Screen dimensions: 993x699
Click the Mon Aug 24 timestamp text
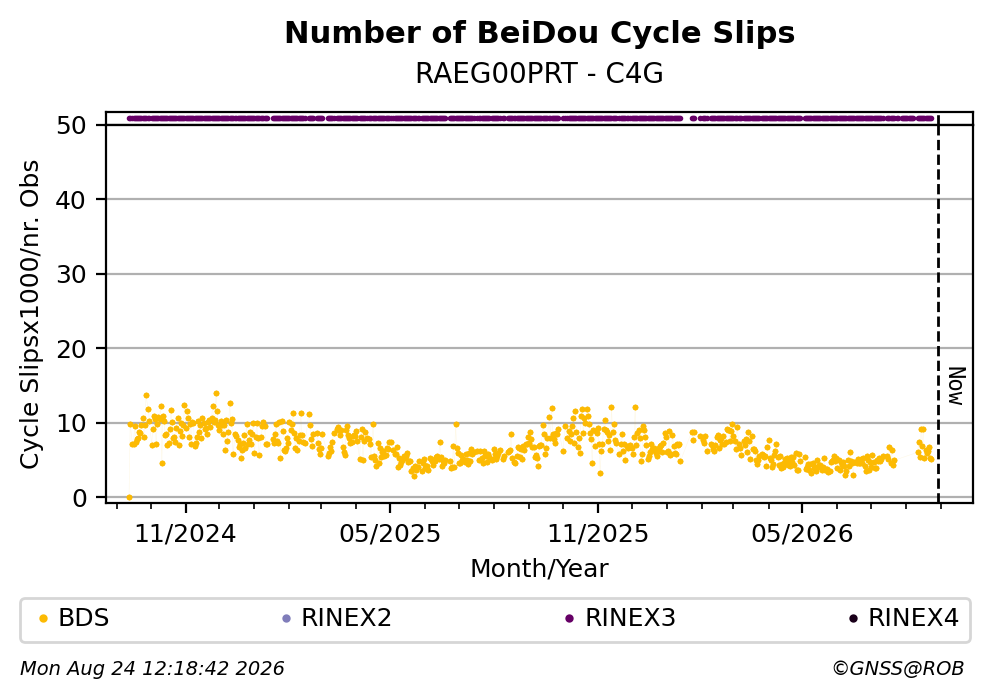coord(152,669)
